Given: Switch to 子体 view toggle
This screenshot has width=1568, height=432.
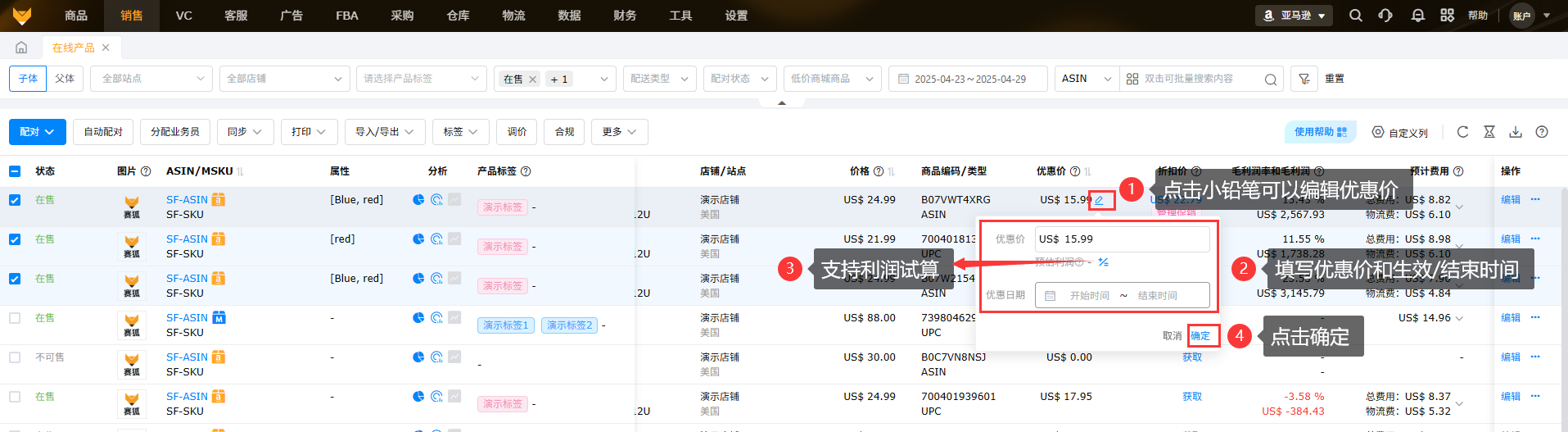Looking at the screenshot, I should point(28,79).
